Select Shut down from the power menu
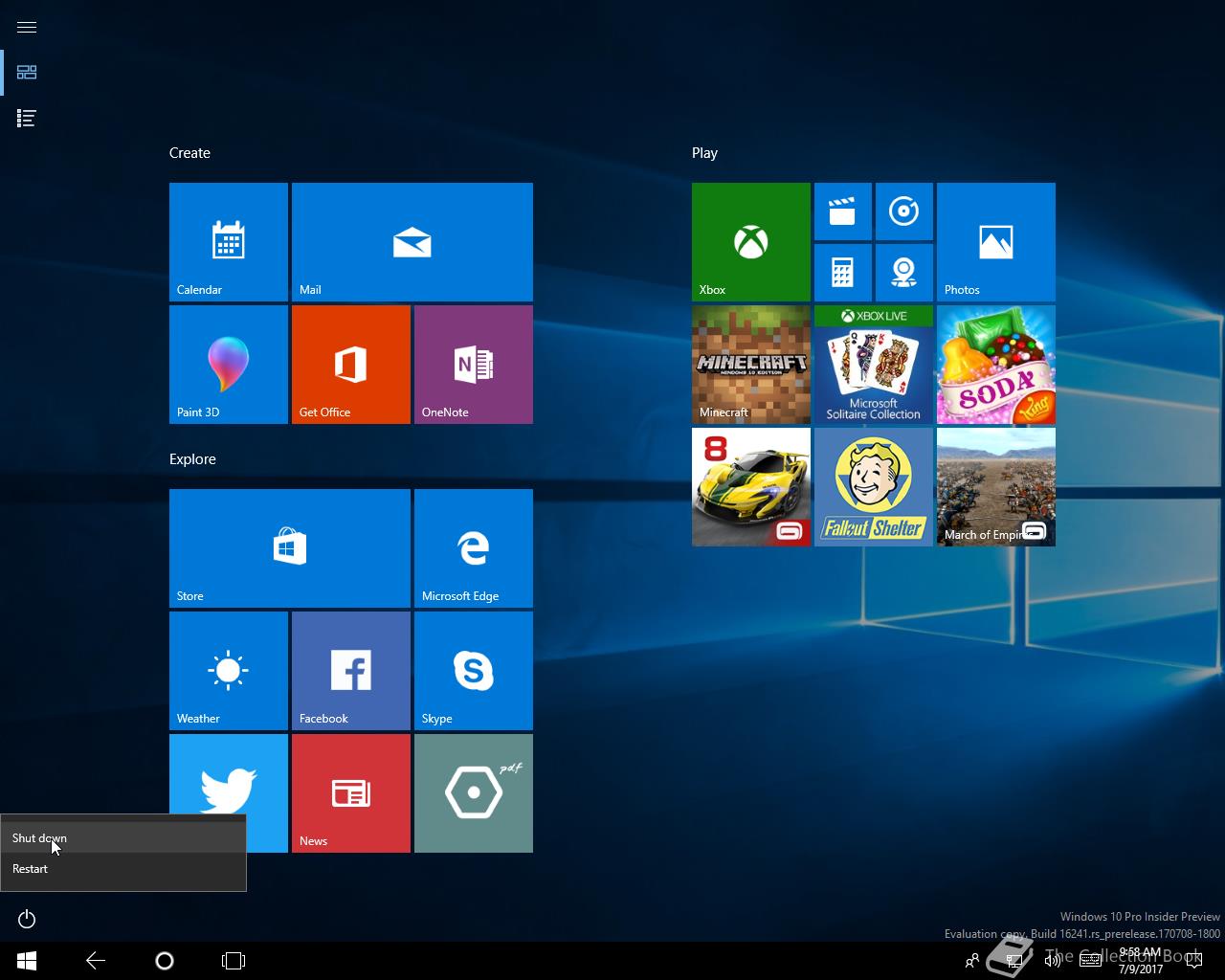This screenshot has width=1225, height=980. point(123,837)
